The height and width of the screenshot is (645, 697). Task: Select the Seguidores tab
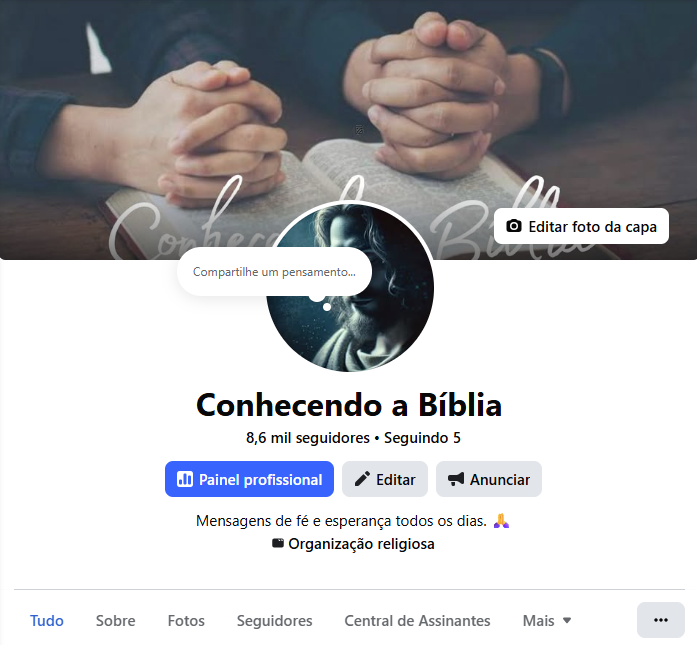pos(274,620)
